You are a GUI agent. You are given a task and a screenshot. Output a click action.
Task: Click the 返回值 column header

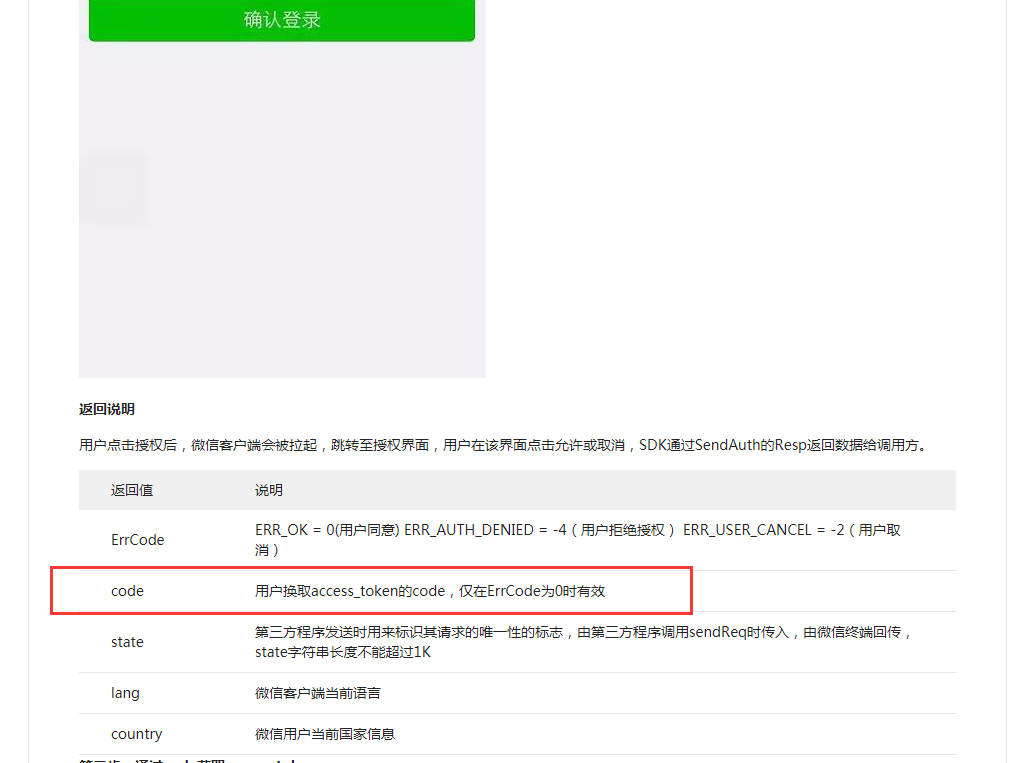point(132,490)
